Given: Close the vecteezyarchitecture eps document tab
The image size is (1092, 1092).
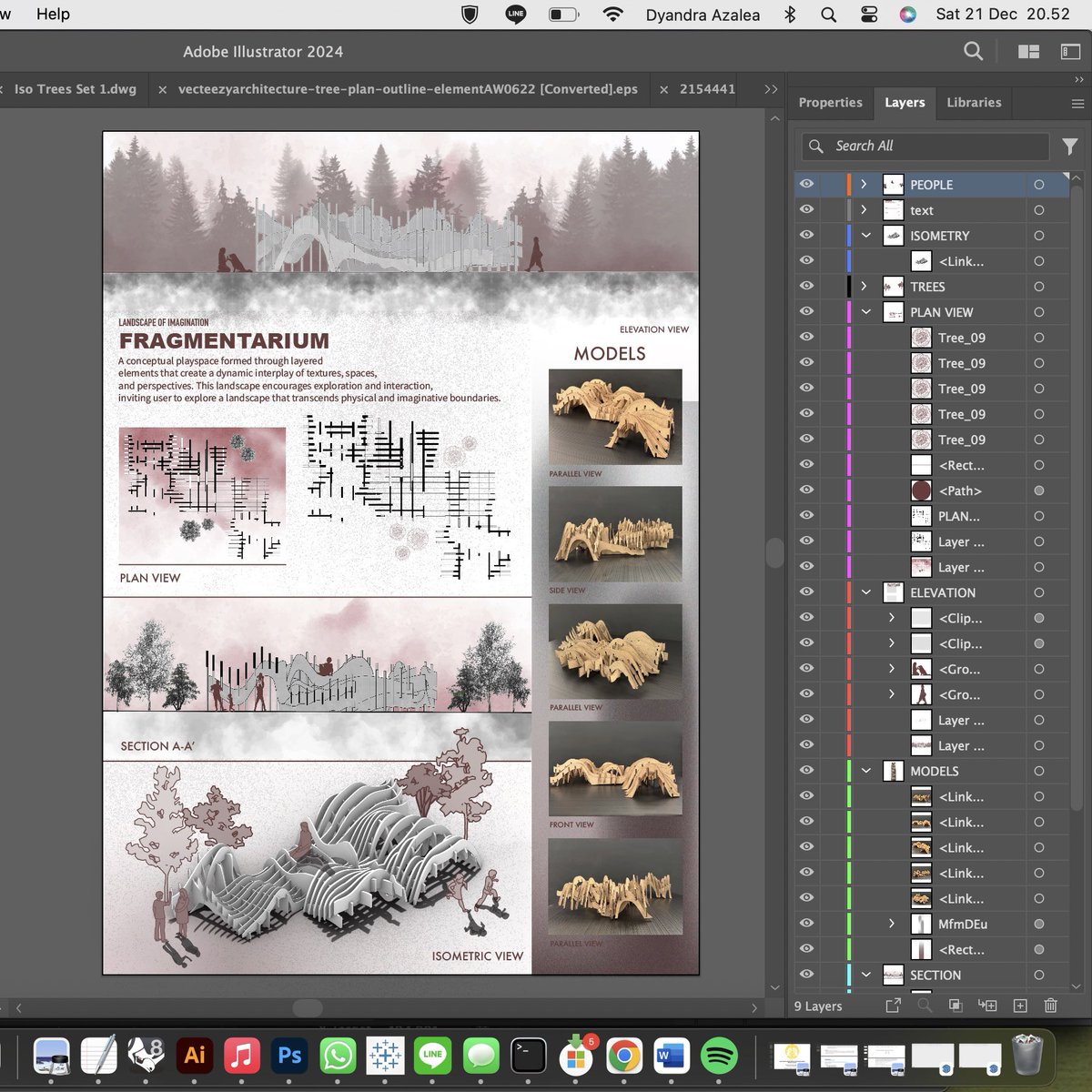Looking at the screenshot, I should pyautogui.click(x=162, y=90).
